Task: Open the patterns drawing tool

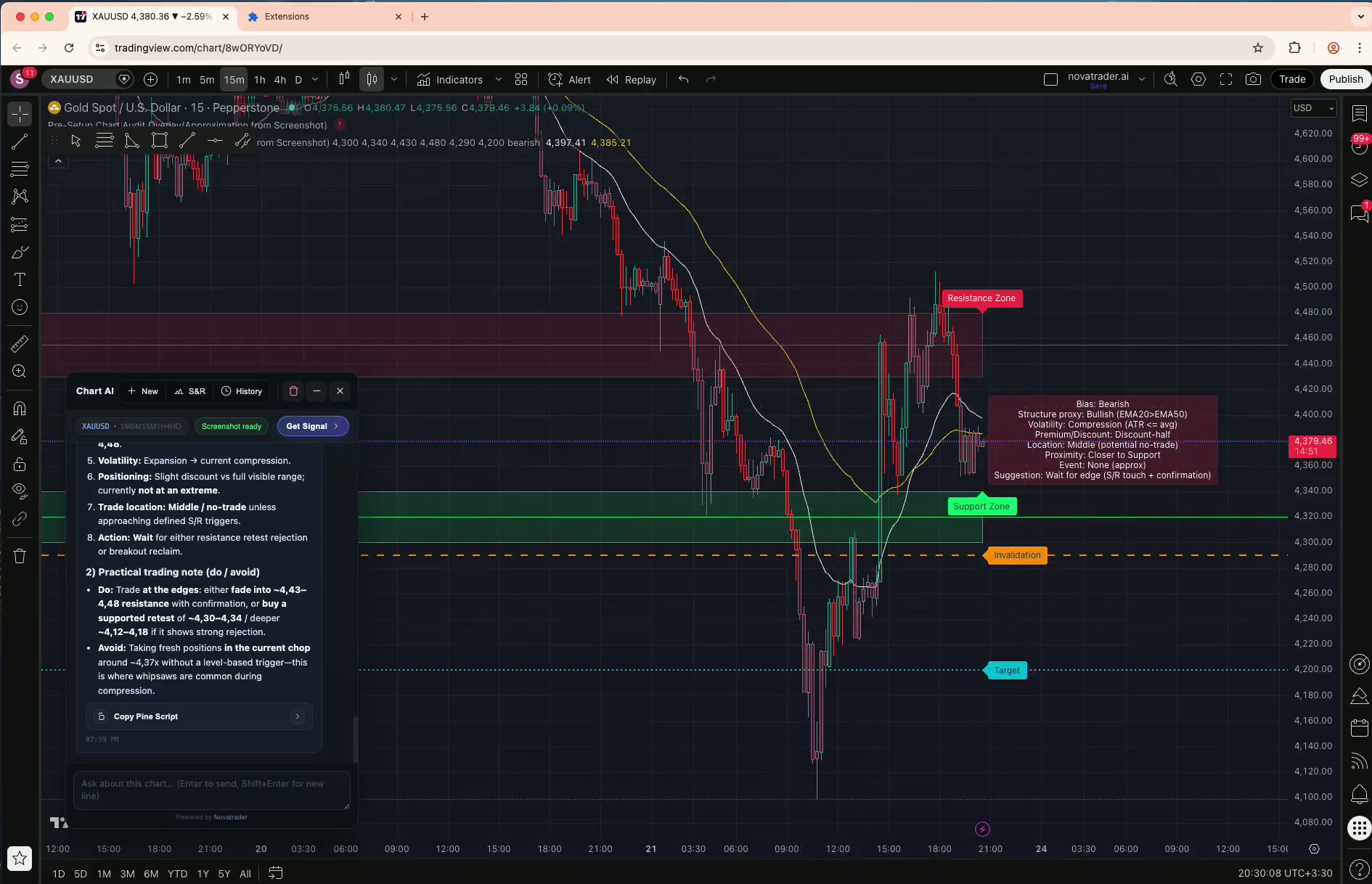Action: click(x=20, y=197)
